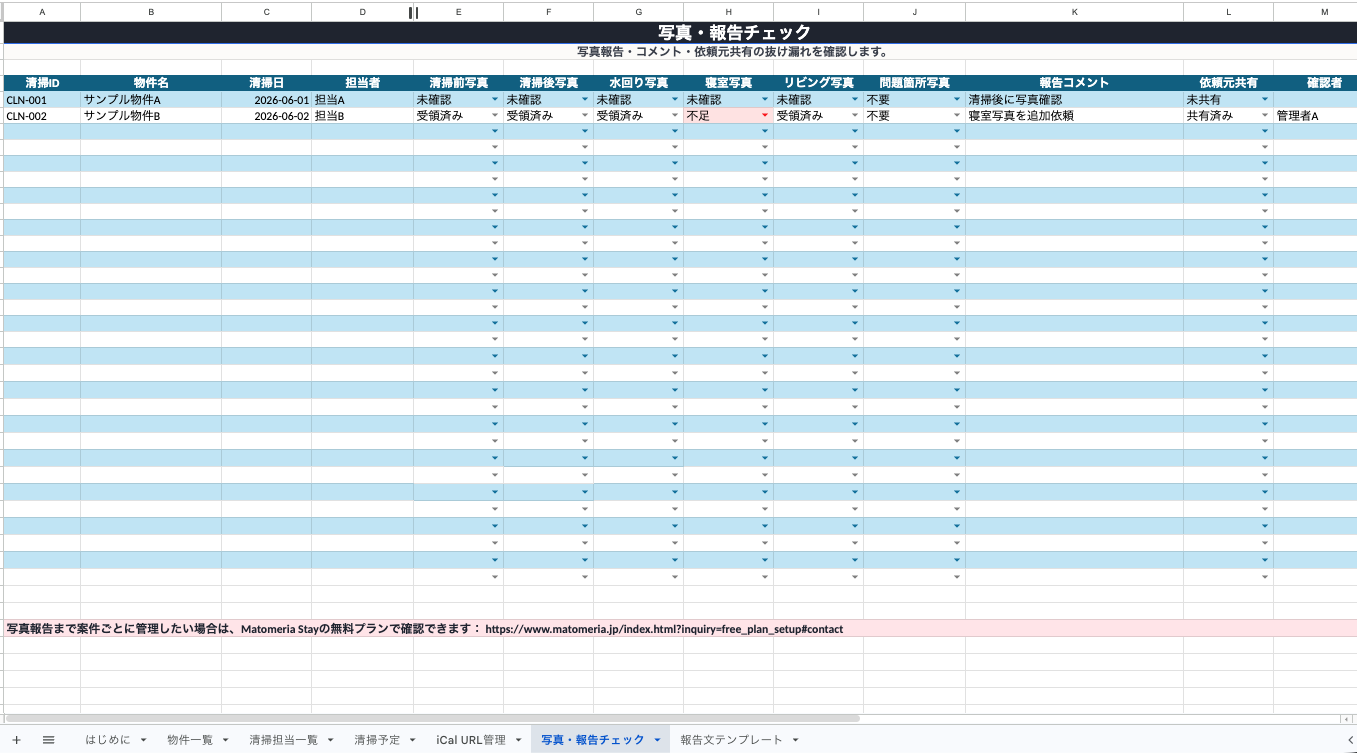The height and width of the screenshot is (753, 1357).
Task: Select column K header
Action: coord(1074,11)
